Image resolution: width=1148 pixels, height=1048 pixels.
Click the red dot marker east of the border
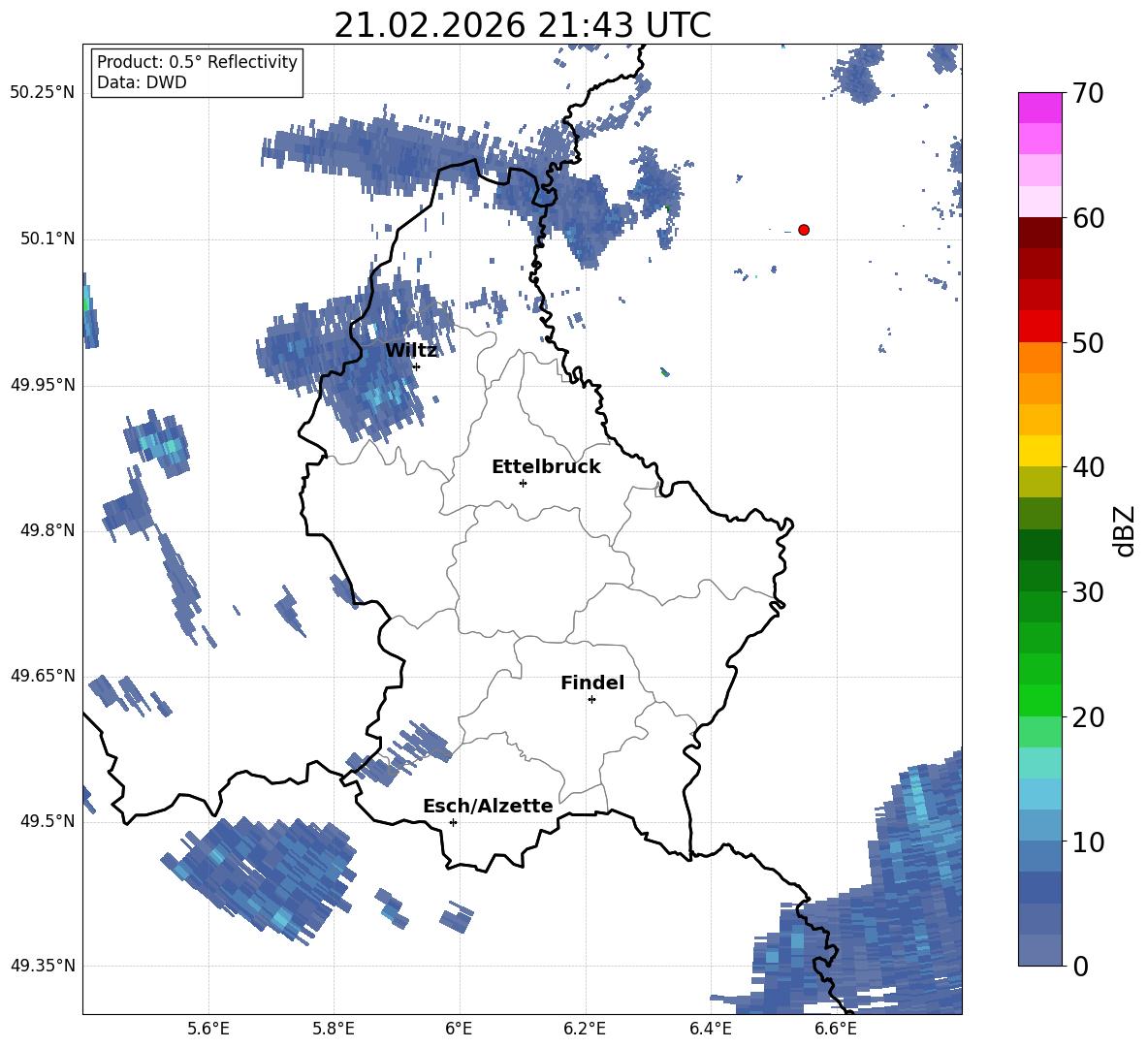[x=803, y=230]
